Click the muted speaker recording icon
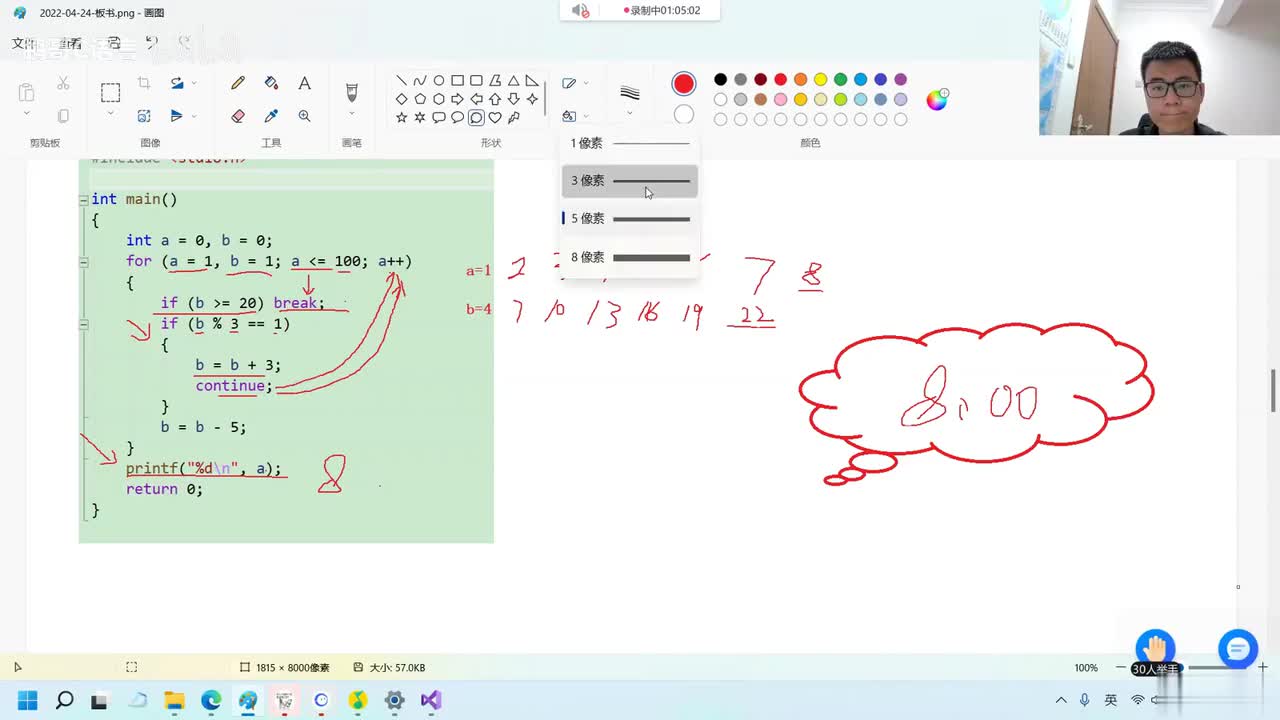The width and height of the screenshot is (1280, 720). click(x=580, y=10)
